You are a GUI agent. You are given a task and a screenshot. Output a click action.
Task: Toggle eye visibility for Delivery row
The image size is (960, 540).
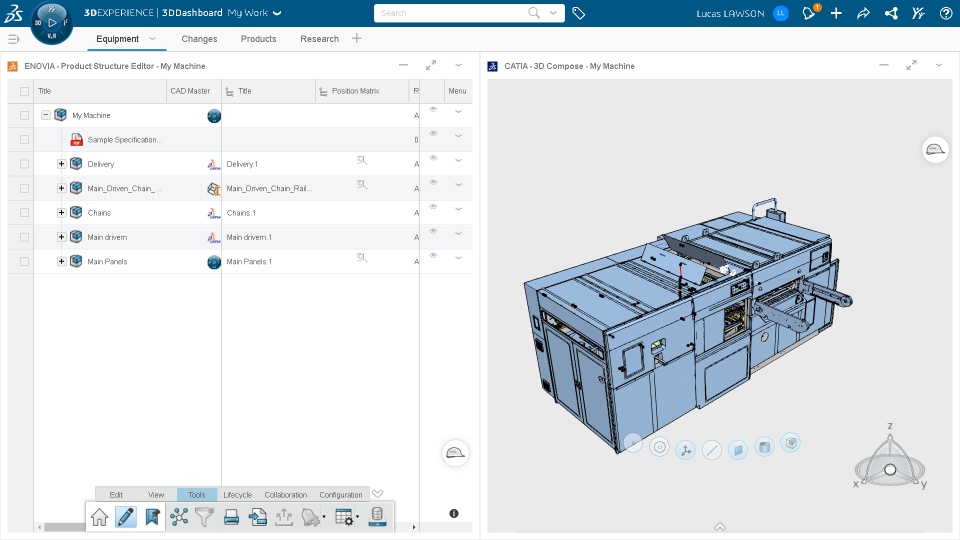[433, 158]
